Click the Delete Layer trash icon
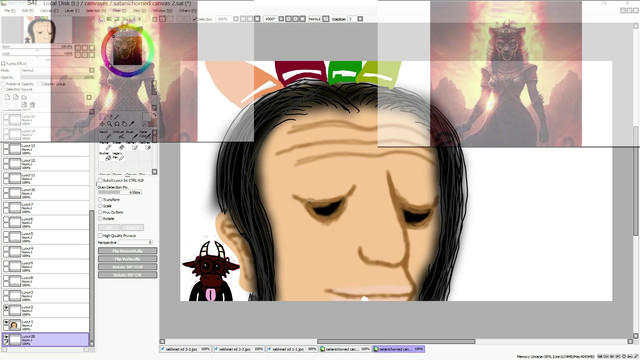 click(x=33, y=105)
